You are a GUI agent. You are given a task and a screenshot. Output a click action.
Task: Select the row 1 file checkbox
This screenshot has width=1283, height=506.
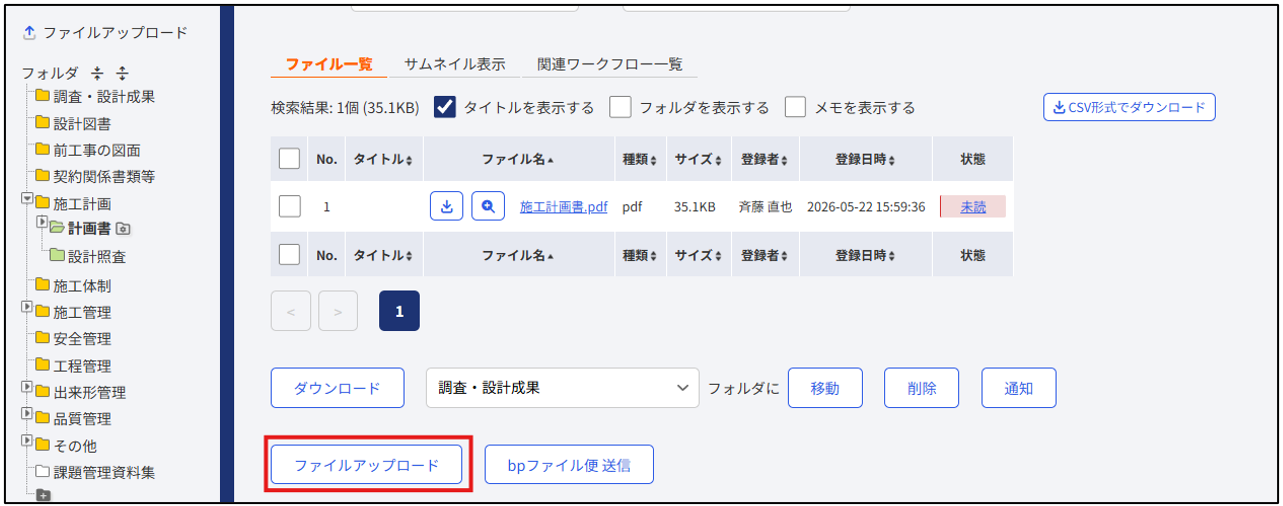289,206
